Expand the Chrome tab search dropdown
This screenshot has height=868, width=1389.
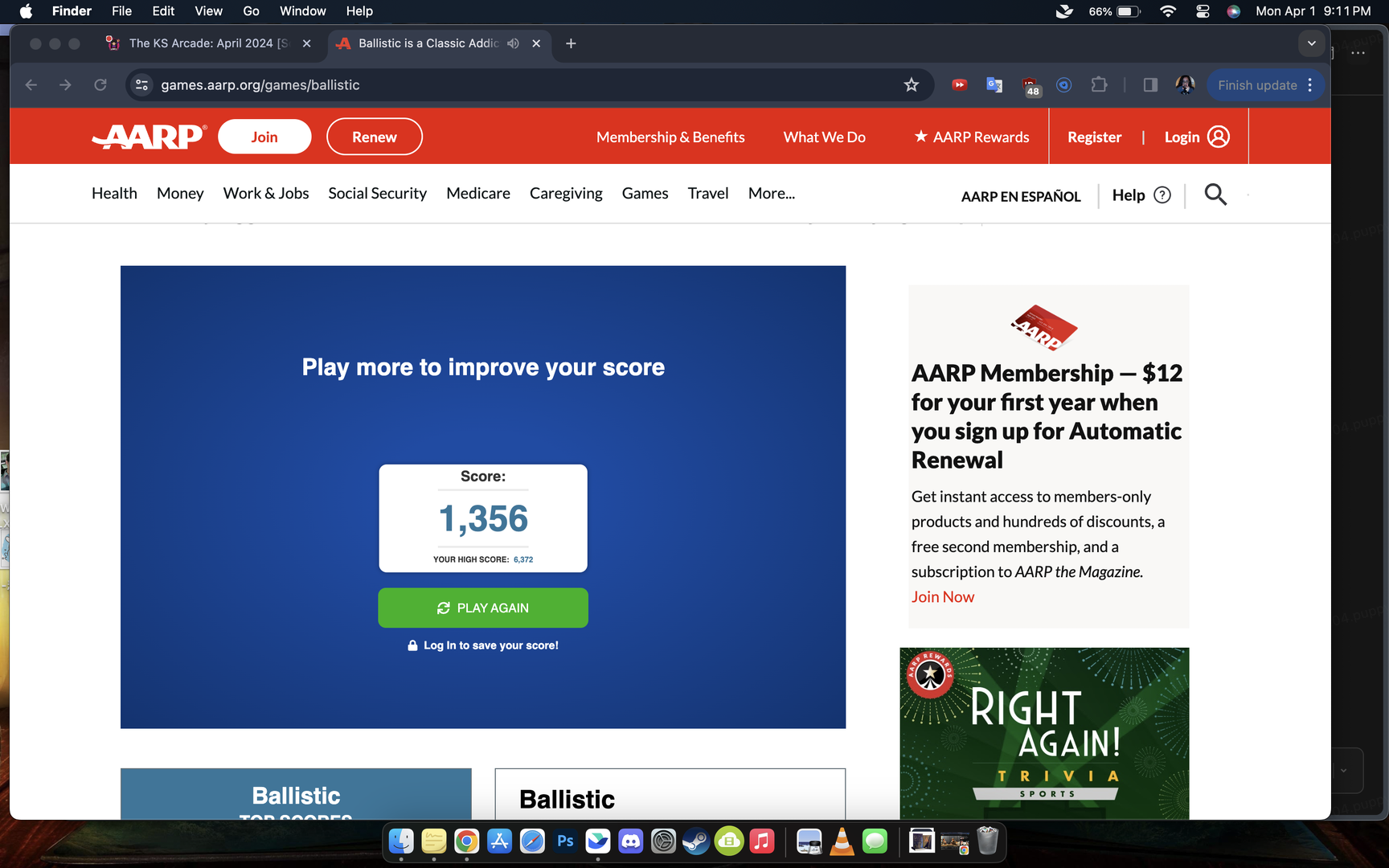pos(1312,43)
